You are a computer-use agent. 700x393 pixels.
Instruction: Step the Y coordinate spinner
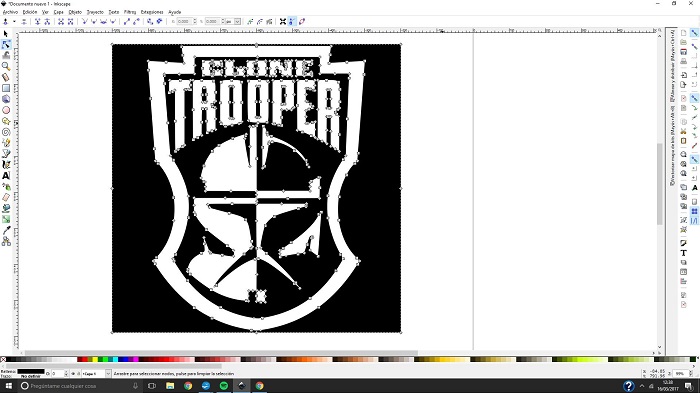pyautogui.click(x=222, y=21)
